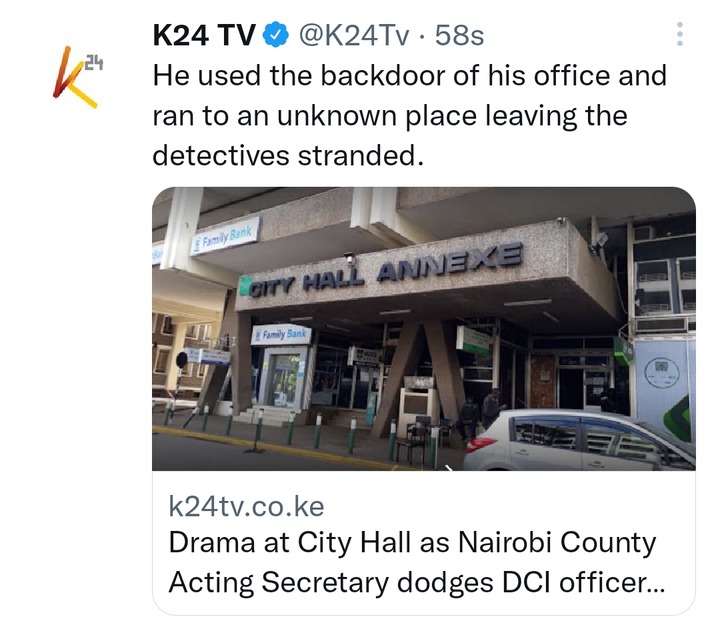720x629 pixels.
Task: Click the @K24Tv handle
Action: 354,35
